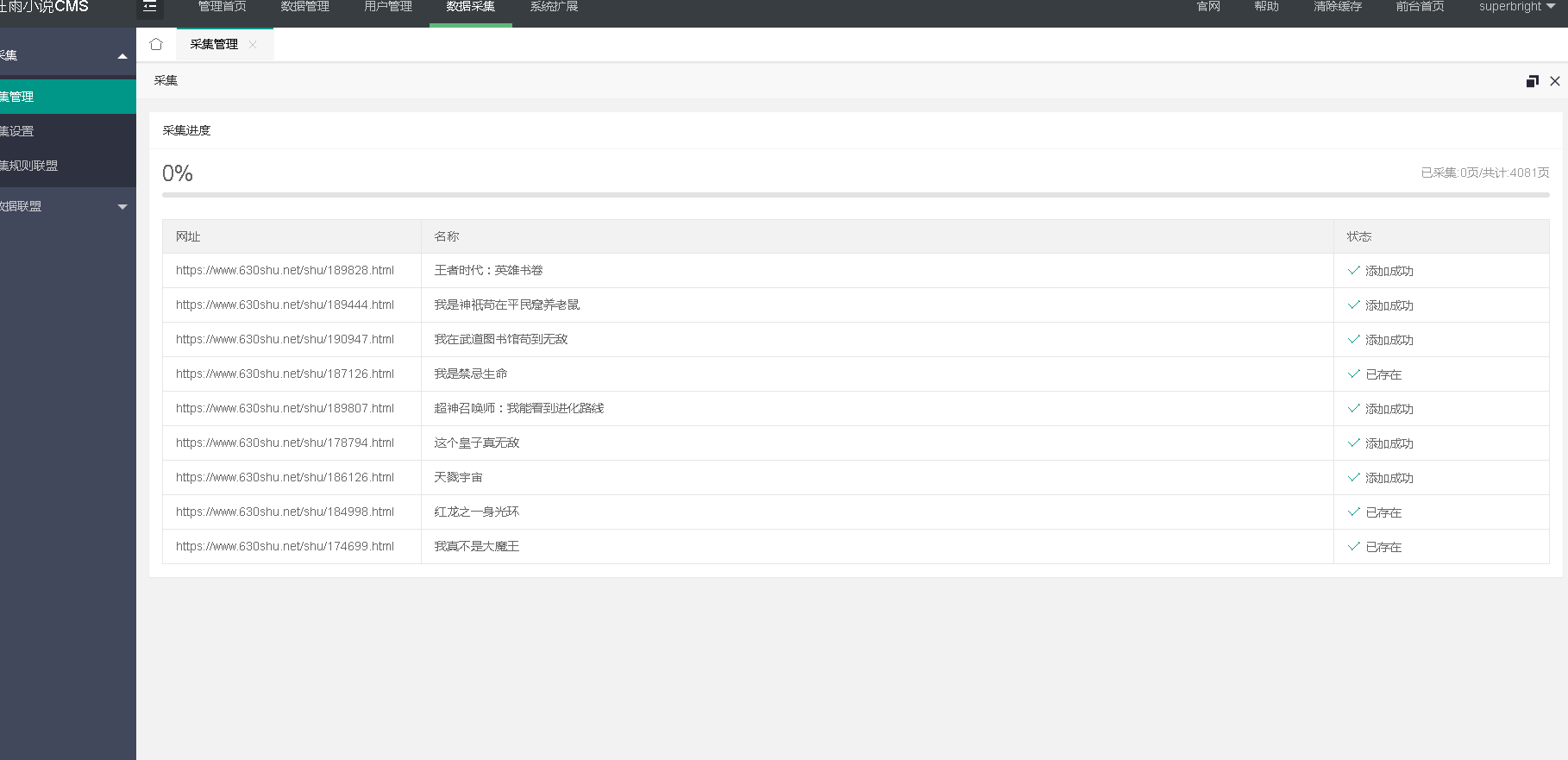Click checkmark icon beside 我是禁忌生命 status
This screenshot has height=760, width=1568.
pyautogui.click(x=1353, y=374)
